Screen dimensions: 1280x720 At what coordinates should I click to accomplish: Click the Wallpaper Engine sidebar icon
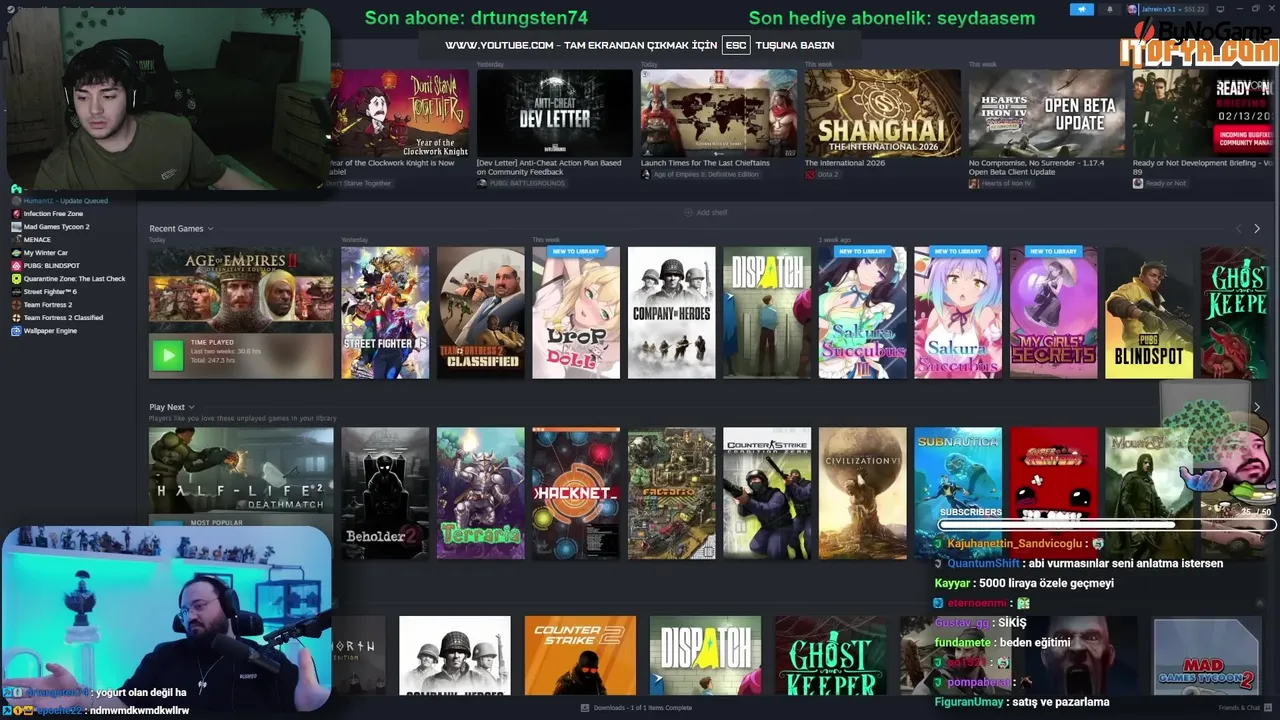coord(16,331)
